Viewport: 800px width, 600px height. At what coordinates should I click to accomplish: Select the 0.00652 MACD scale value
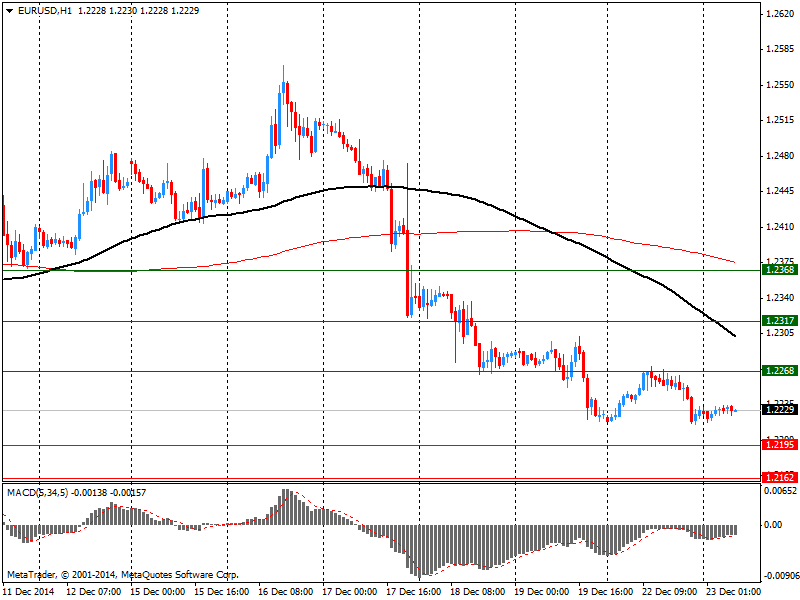tap(781, 491)
